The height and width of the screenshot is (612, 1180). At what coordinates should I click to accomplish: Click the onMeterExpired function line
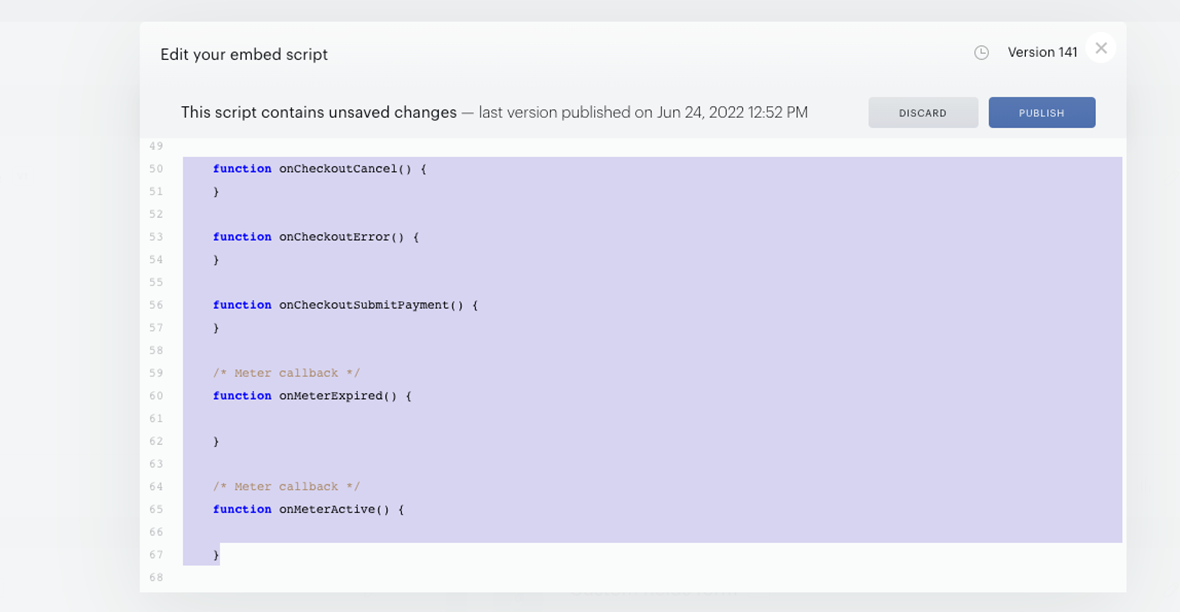coord(312,396)
